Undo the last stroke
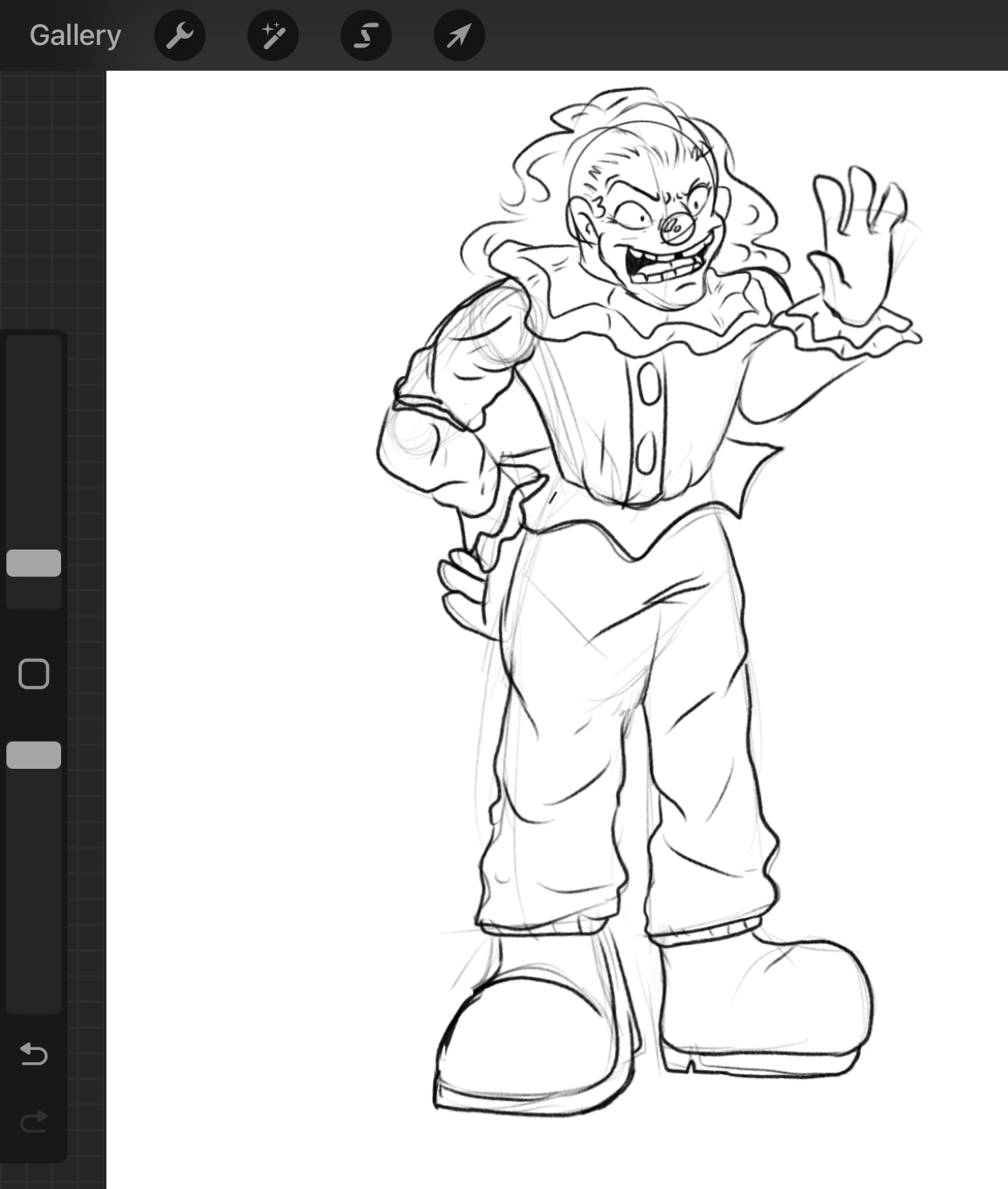The image size is (1008, 1189). point(34,1053)
